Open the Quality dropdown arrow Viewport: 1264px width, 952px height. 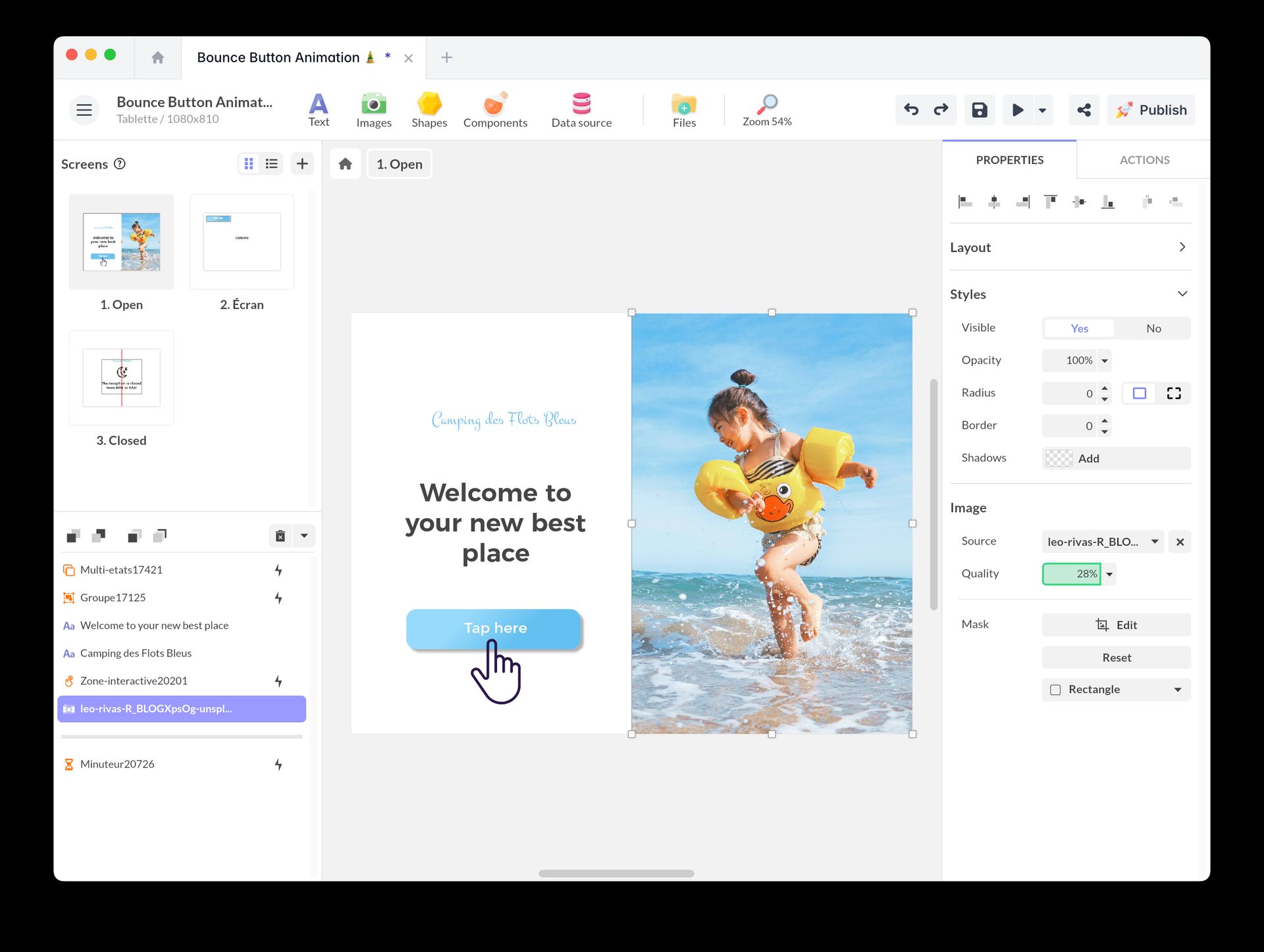1110,573
